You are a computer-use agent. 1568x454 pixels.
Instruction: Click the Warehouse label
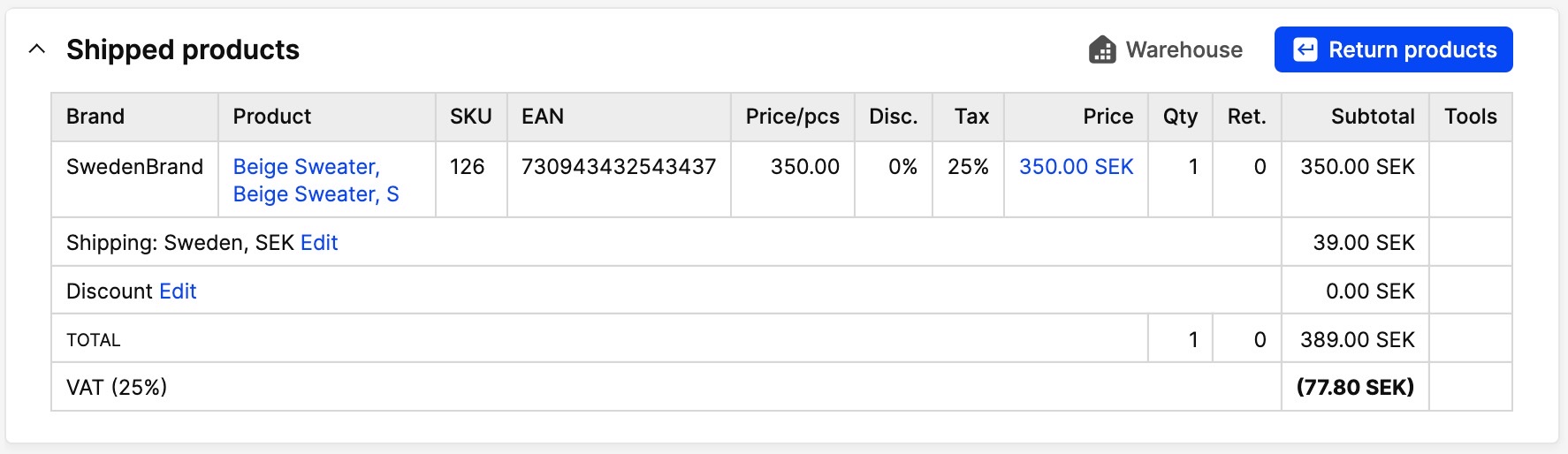(1184, 49)
